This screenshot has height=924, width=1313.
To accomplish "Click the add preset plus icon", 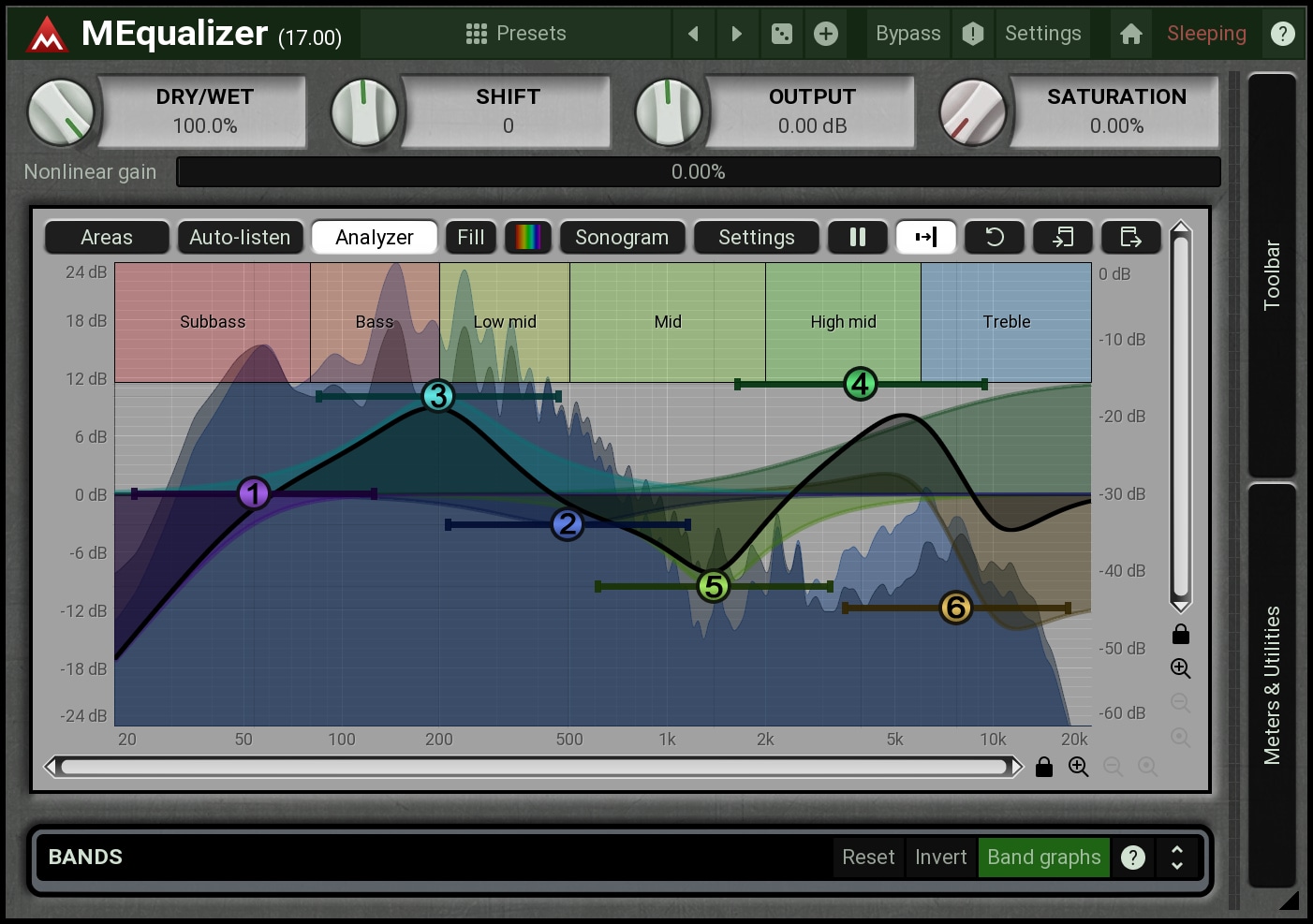I will click(x=825, y=34).
